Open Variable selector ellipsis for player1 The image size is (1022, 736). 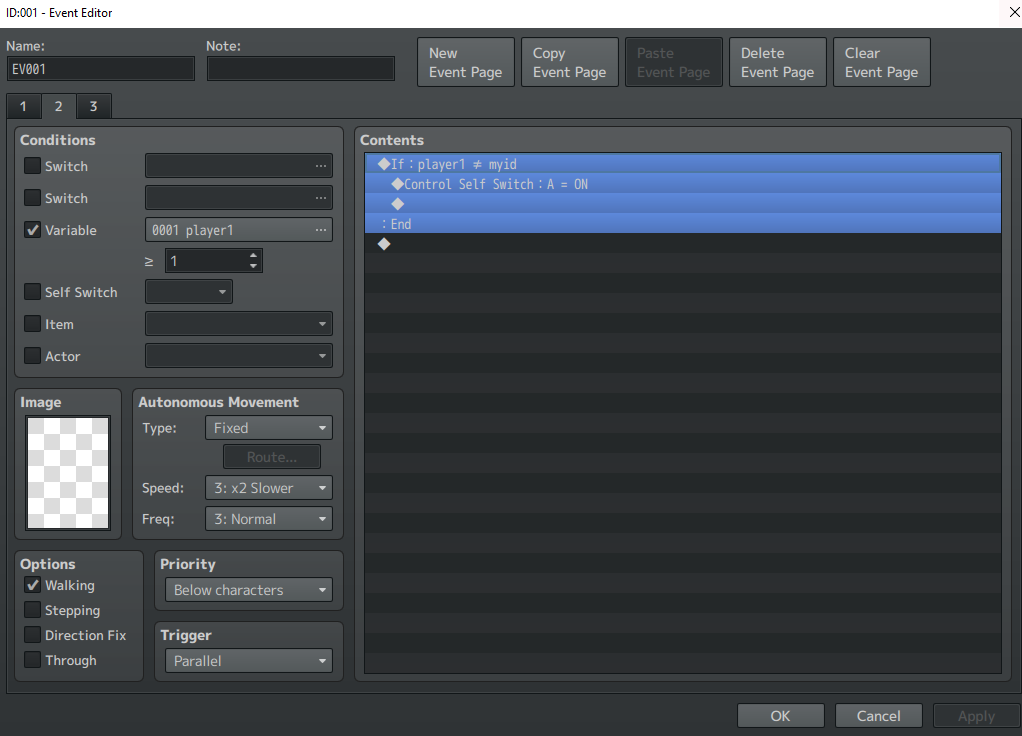click(x=321, y=229)
